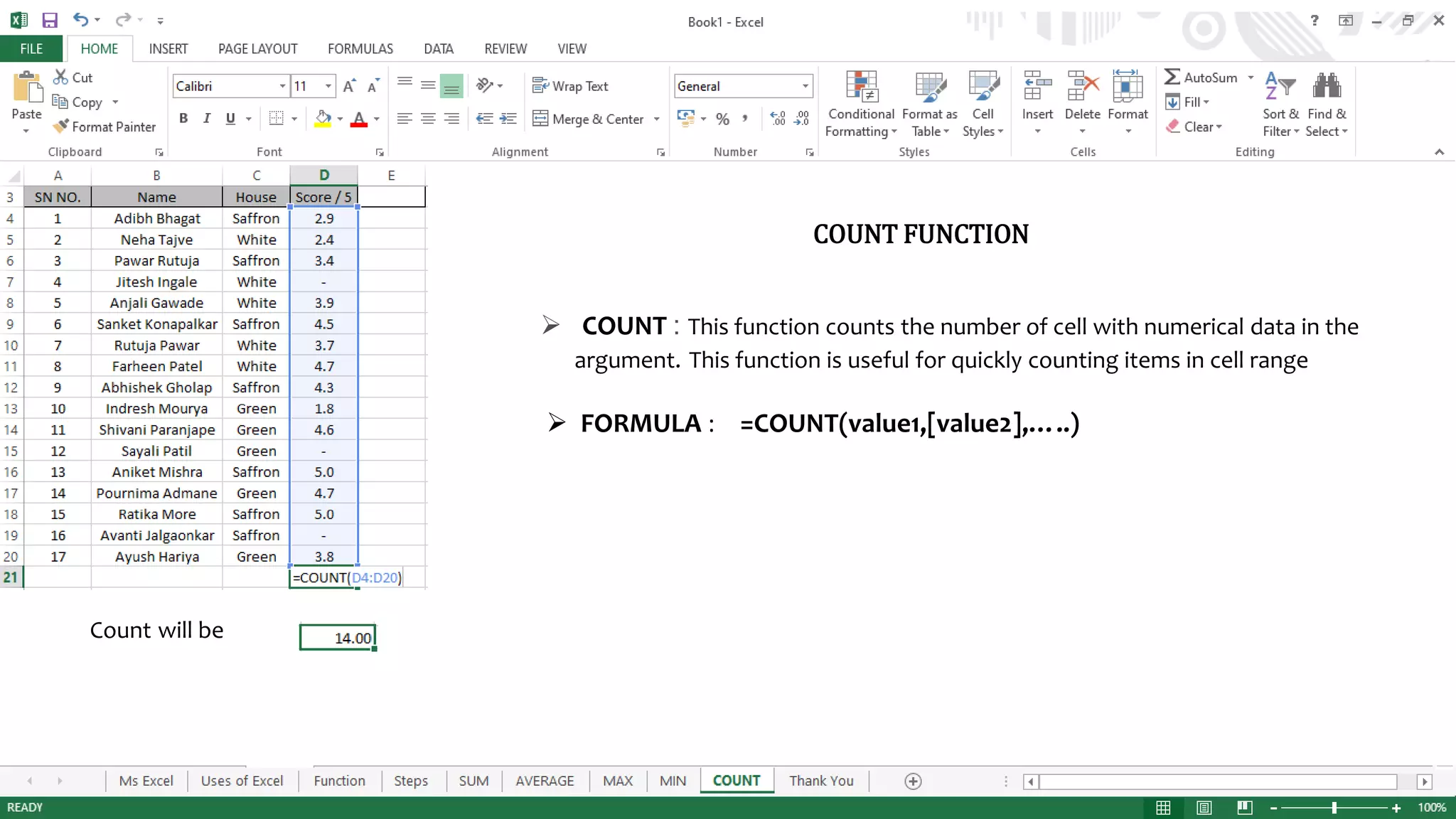Click Increase Decimal icon
Screen dimensions: 1456x819
[778, 119]
